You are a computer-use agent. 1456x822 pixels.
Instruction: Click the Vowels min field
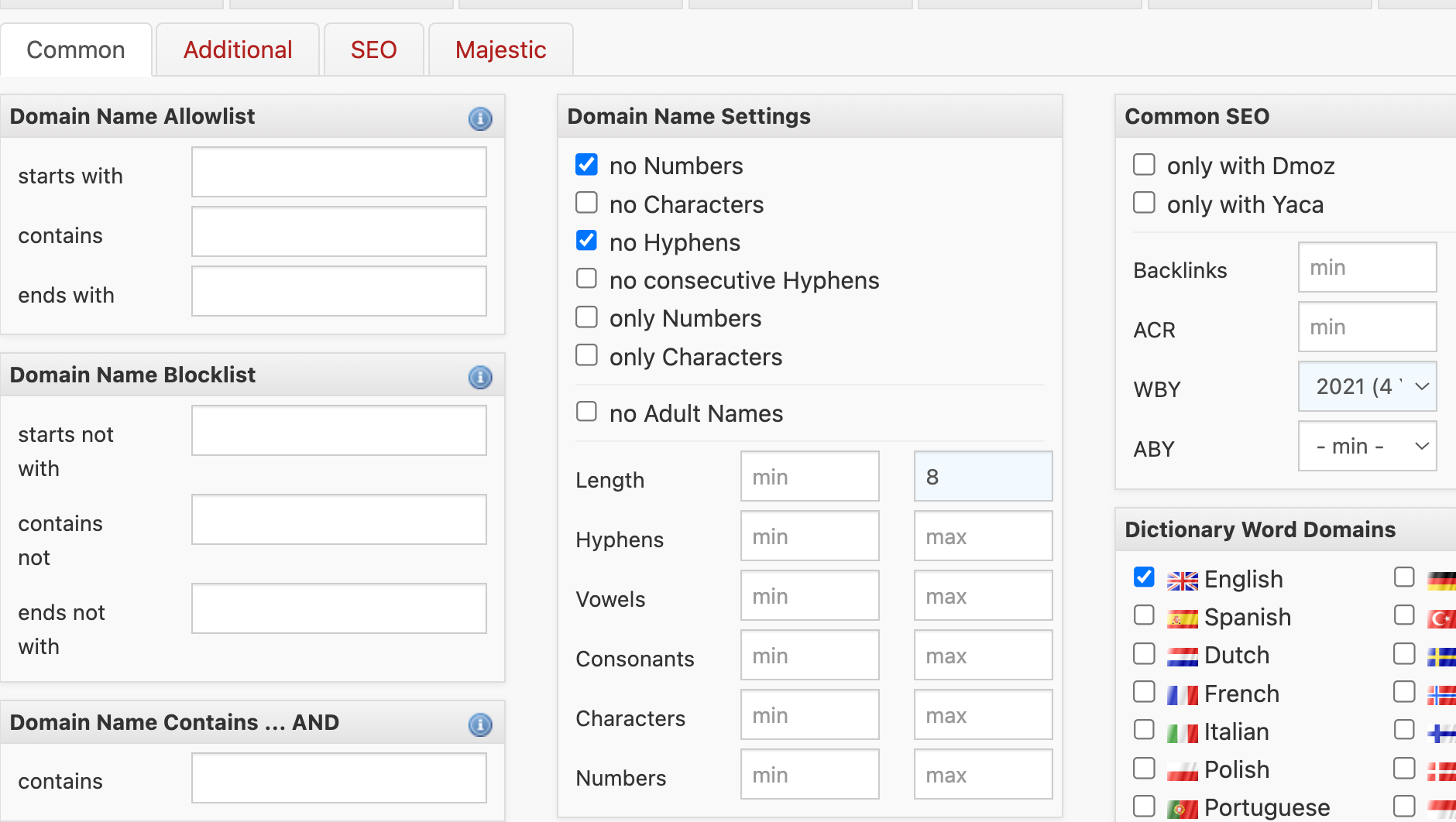(x=810, y=595)
